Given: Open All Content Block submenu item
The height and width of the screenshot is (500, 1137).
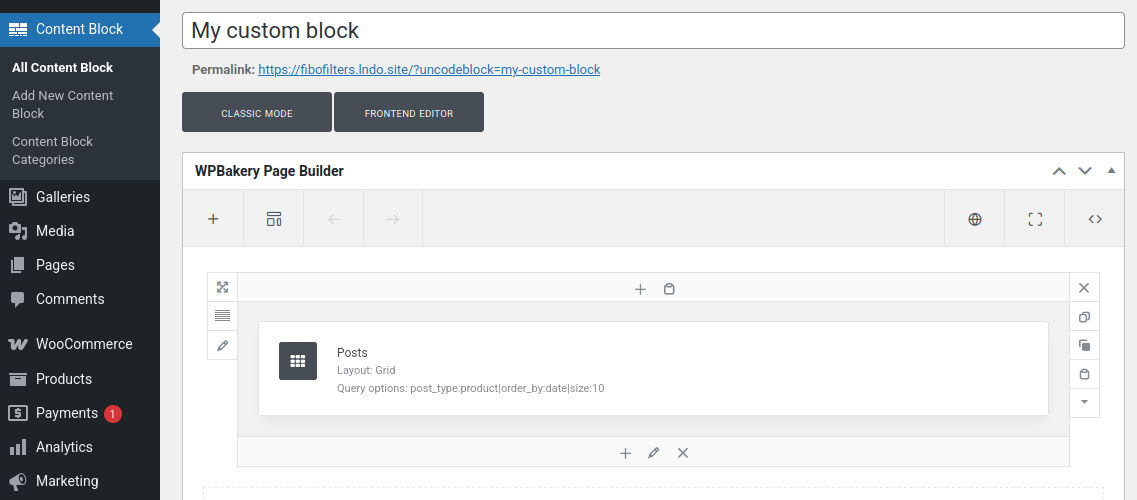Looking at the screenshot, I should pos(62,67).
